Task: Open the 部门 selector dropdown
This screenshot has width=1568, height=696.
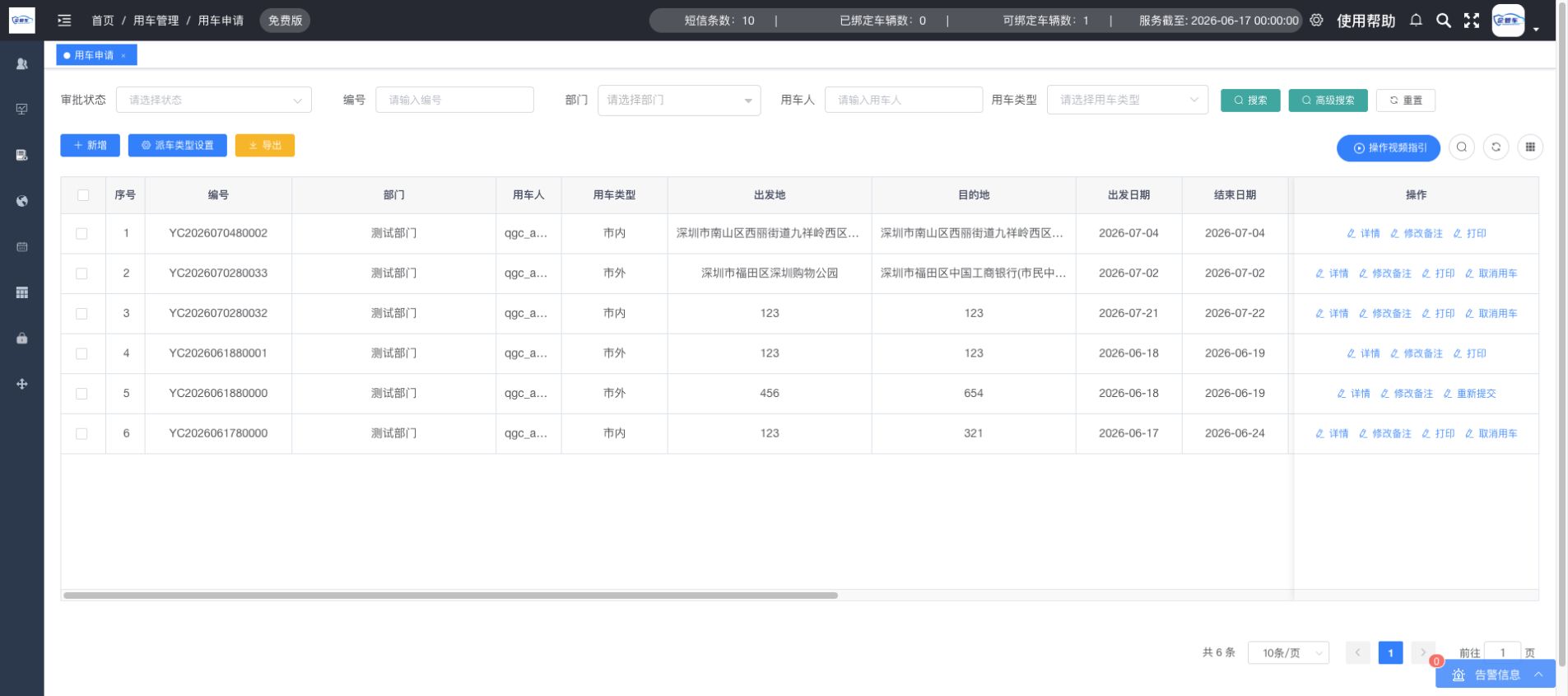Action: pyautogui.click(x=679, y=100)
